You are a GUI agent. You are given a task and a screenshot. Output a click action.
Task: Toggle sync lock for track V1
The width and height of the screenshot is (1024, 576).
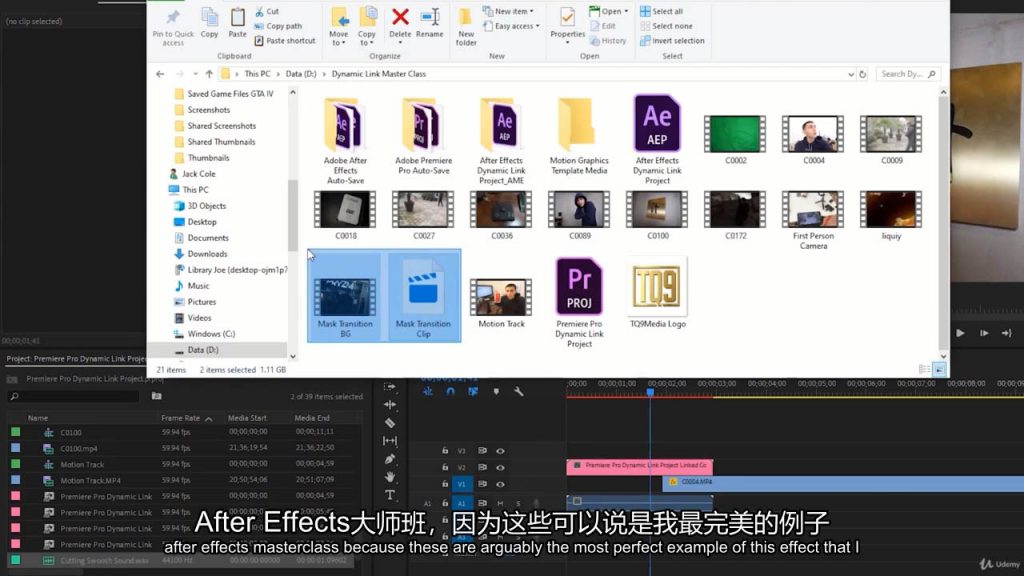click(483, 485)
